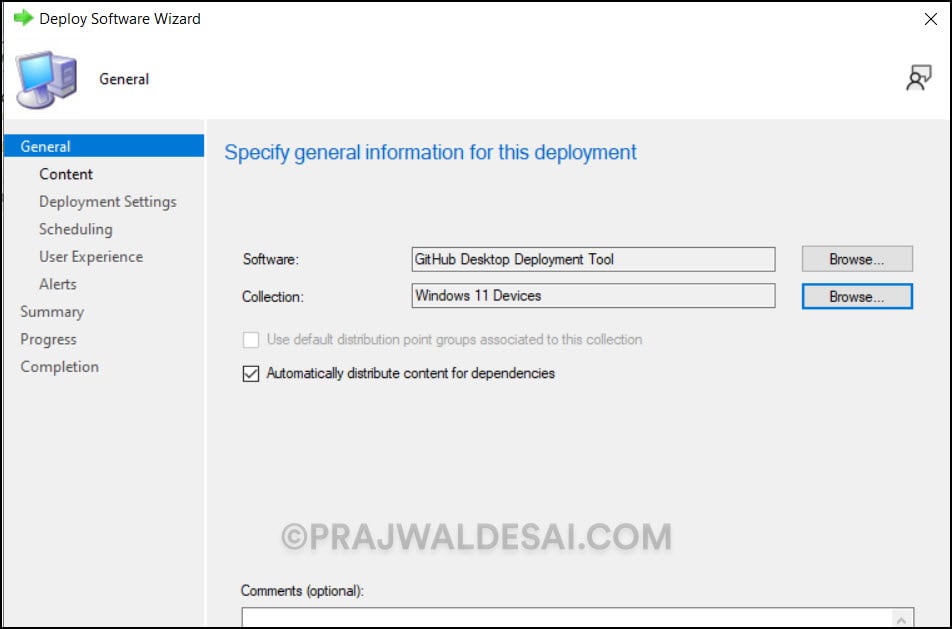The image size is (952, 629).
Task: Click the Software field showing GitHub Desktop Deployment Tool
Action: point(593,259)
